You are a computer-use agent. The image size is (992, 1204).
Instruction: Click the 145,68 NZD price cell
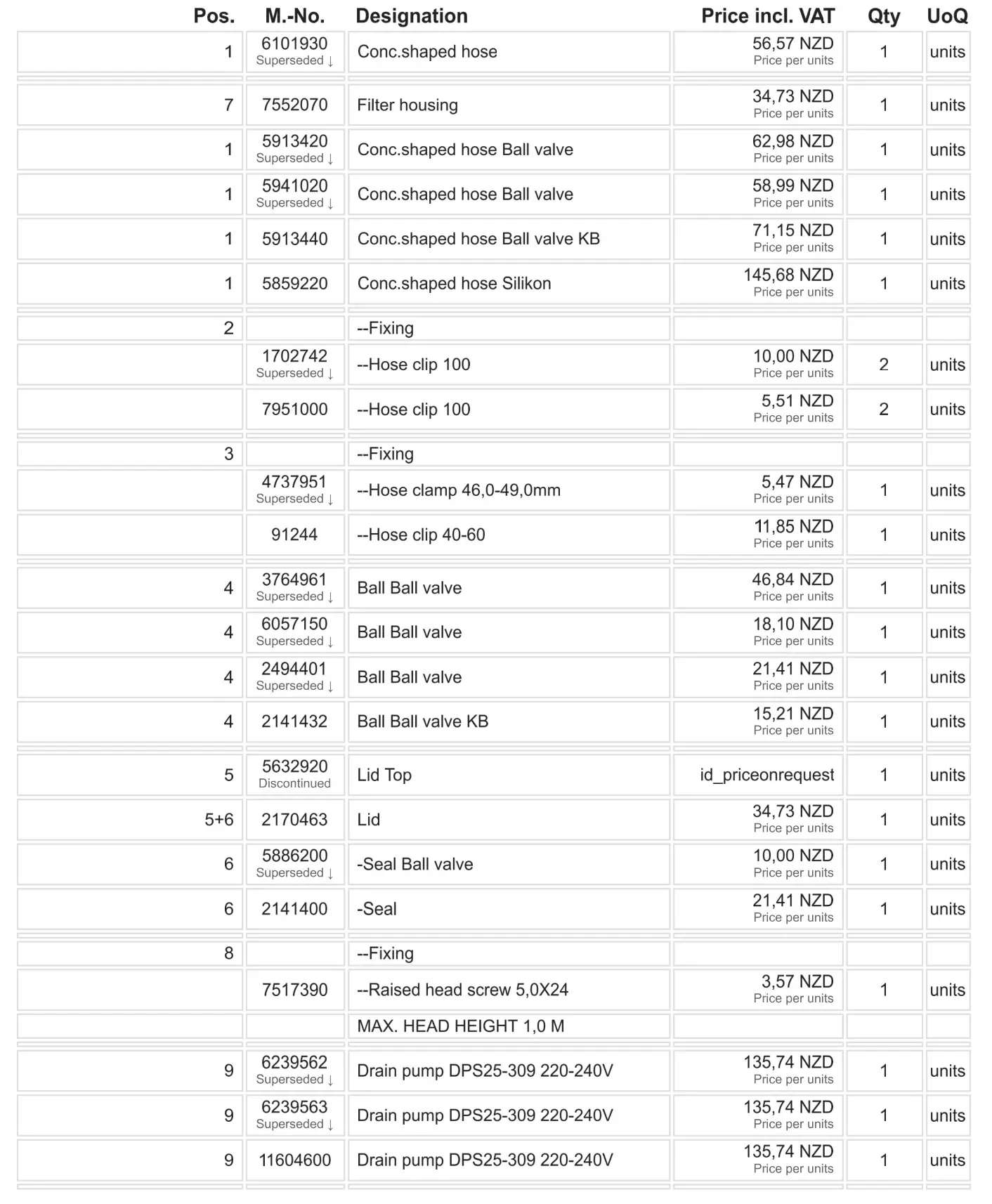point(788,275)
